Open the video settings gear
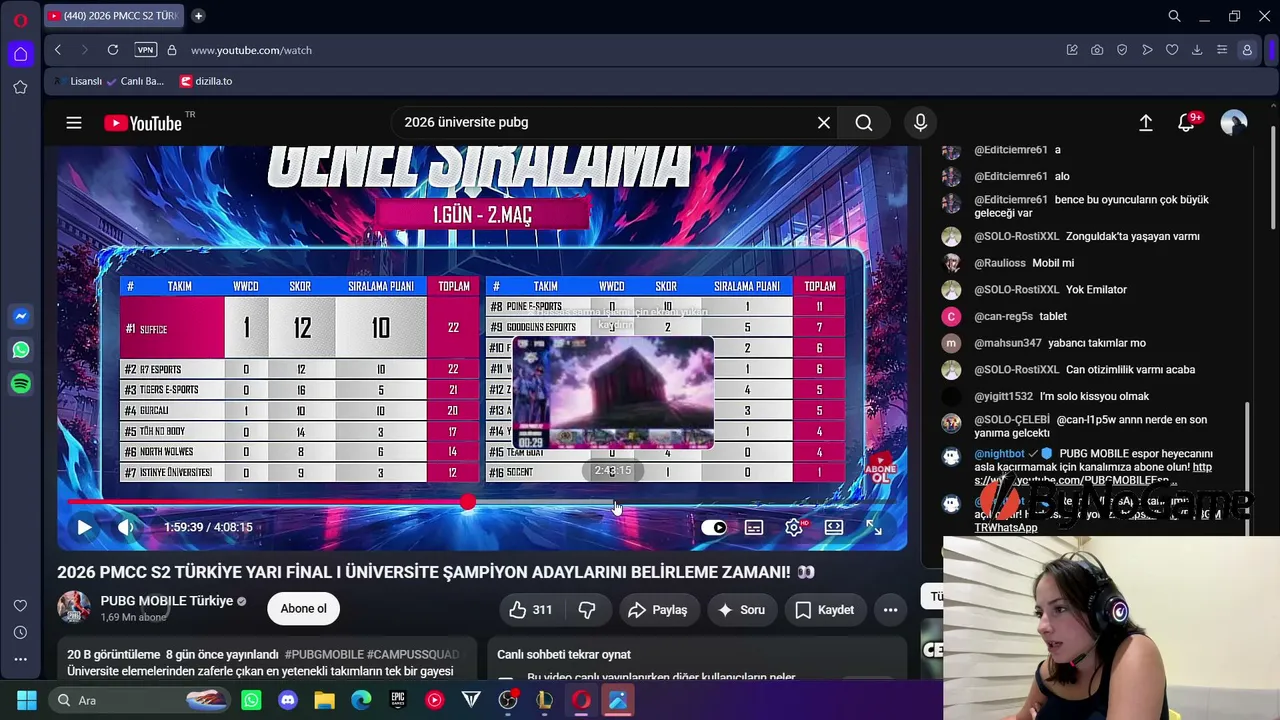Viewport: 1280px width, 720px height. point(794,527)
